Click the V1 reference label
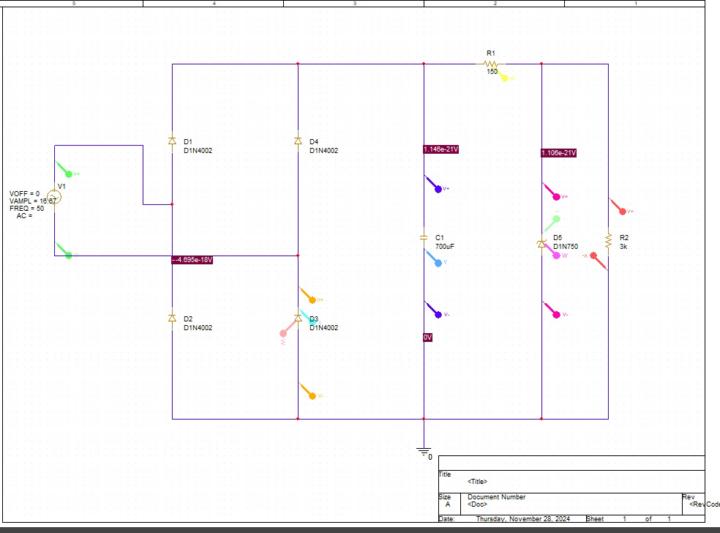 62,186
